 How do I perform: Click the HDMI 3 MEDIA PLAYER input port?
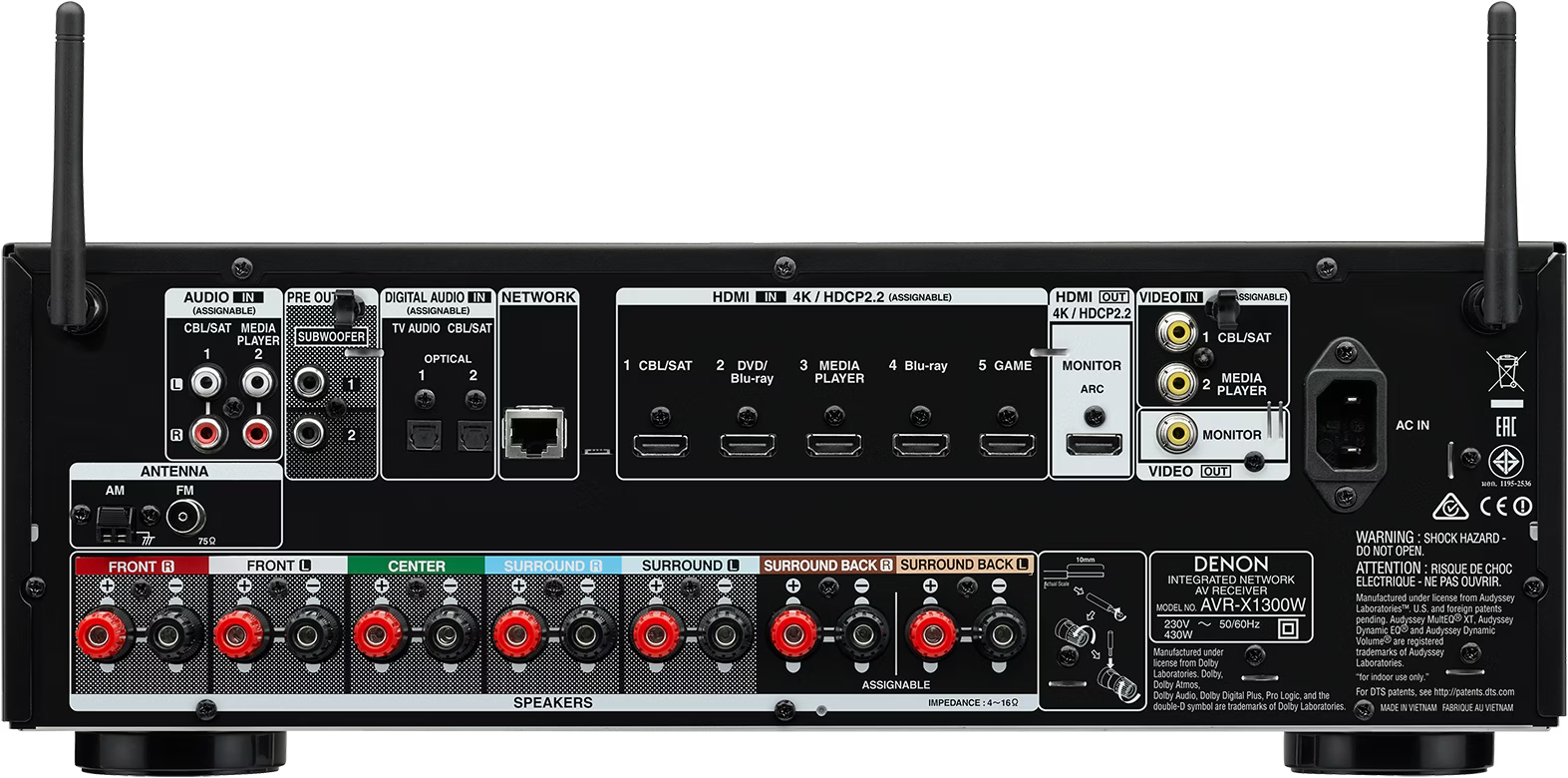click(835, 445)
